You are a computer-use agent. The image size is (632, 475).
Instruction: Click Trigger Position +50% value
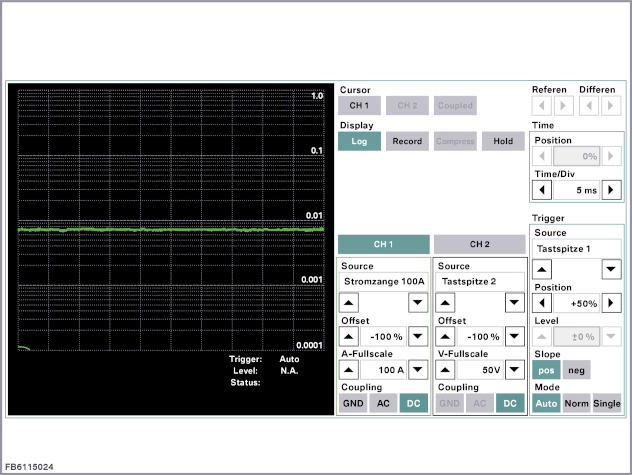click(x=576, y=303)
